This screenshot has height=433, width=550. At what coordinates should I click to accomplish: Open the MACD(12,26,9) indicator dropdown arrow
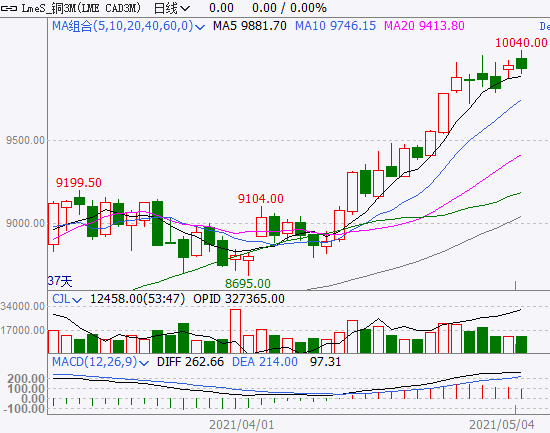tap(144, 363)
